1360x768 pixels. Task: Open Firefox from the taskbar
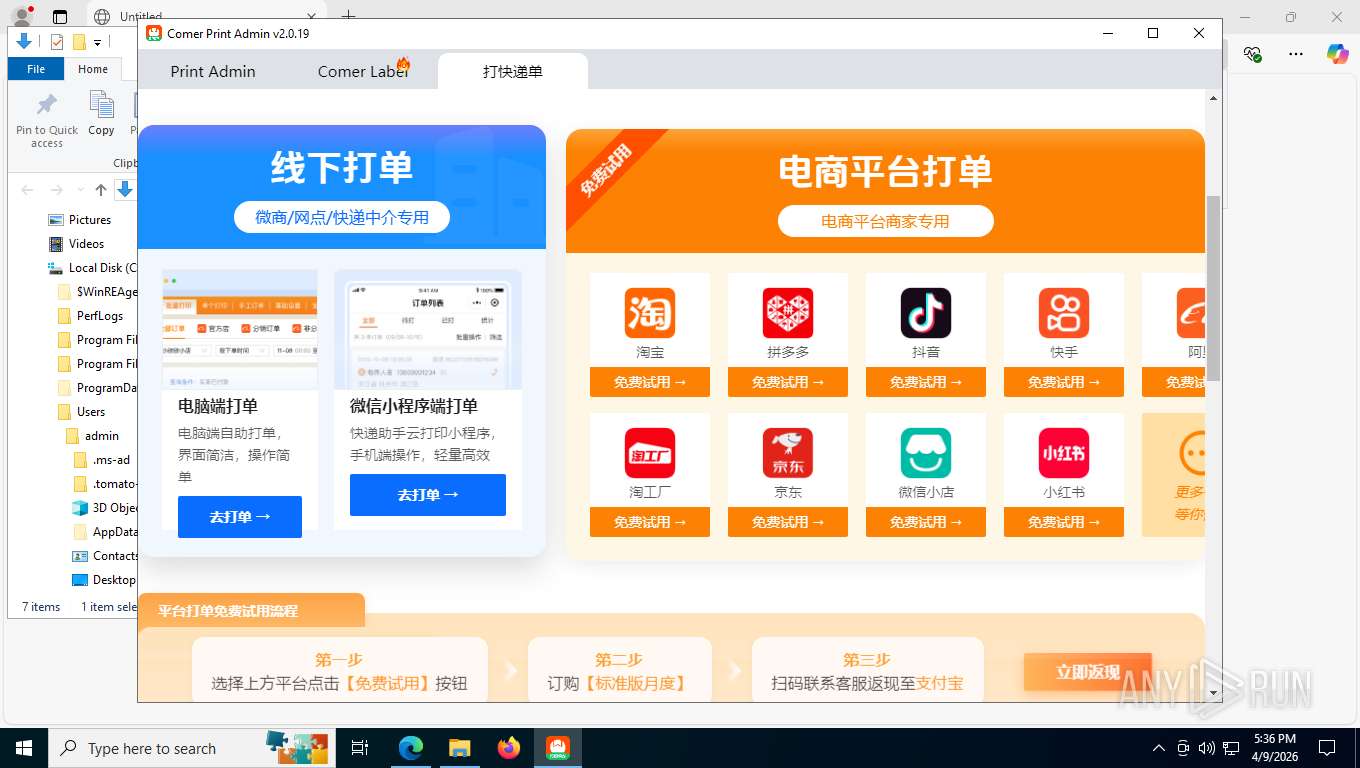(509, 748)
